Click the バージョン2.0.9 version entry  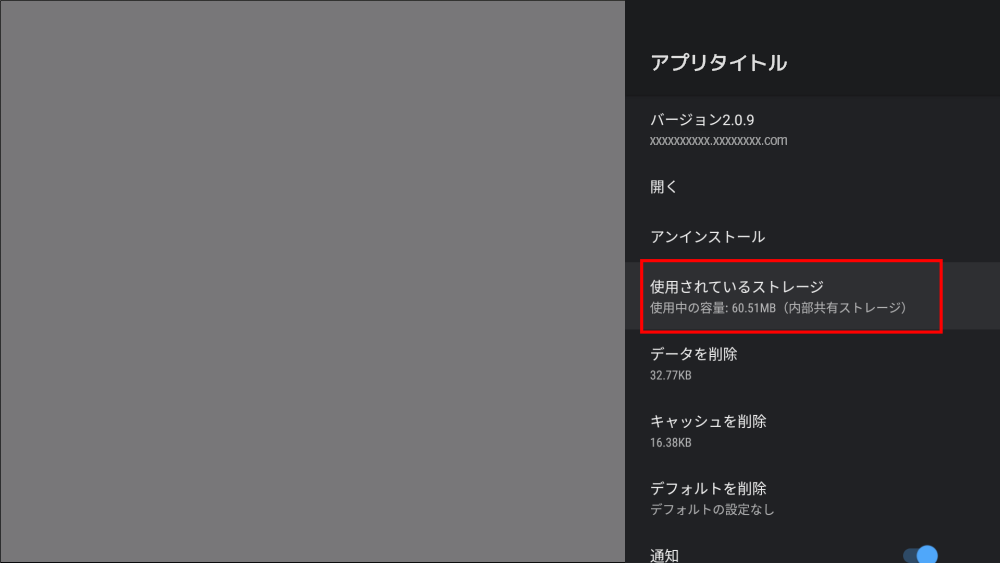(x=812, y=129)
